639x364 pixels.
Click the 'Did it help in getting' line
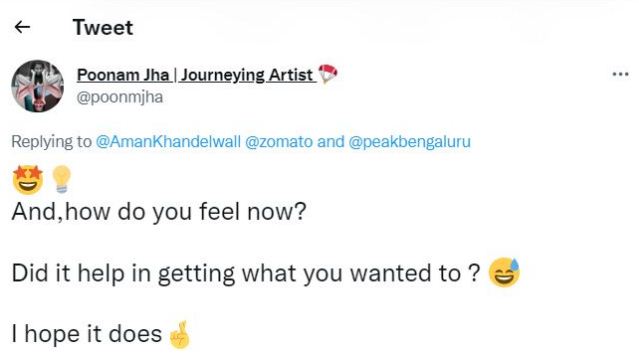(246, 273)
